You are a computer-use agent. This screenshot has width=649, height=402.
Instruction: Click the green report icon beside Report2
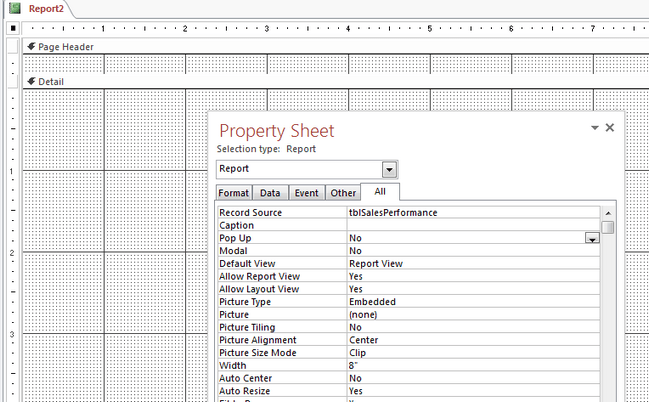point(15,8)
